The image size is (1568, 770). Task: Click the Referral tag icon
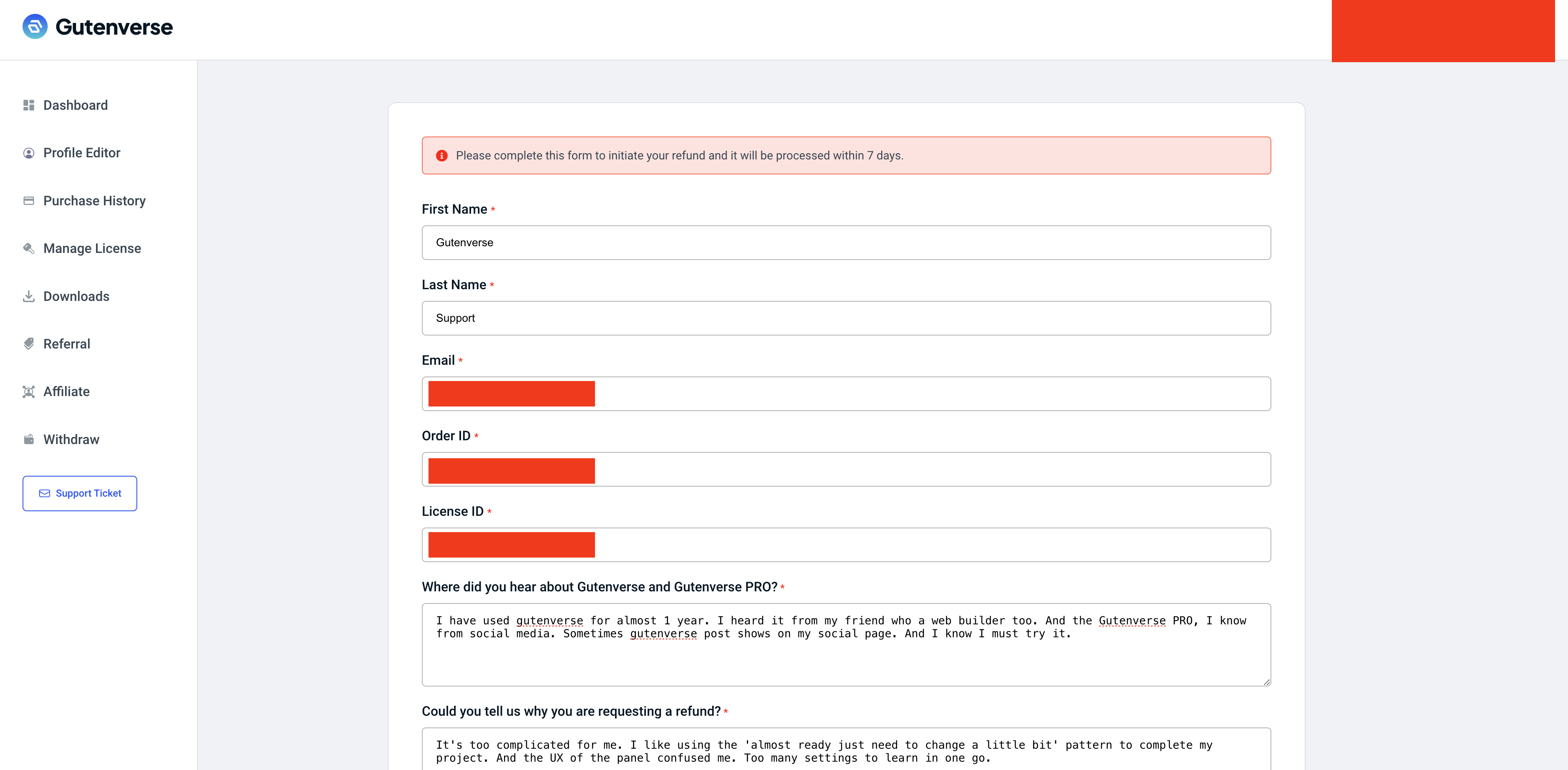coord(29,344)
